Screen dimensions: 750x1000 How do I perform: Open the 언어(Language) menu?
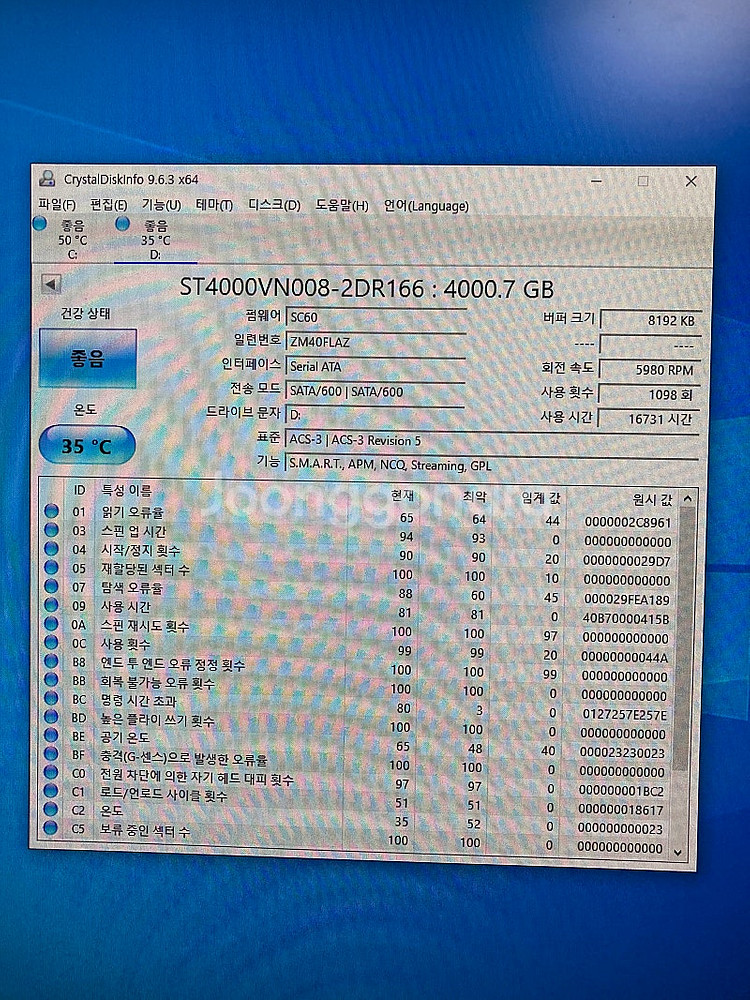point(426,206)
